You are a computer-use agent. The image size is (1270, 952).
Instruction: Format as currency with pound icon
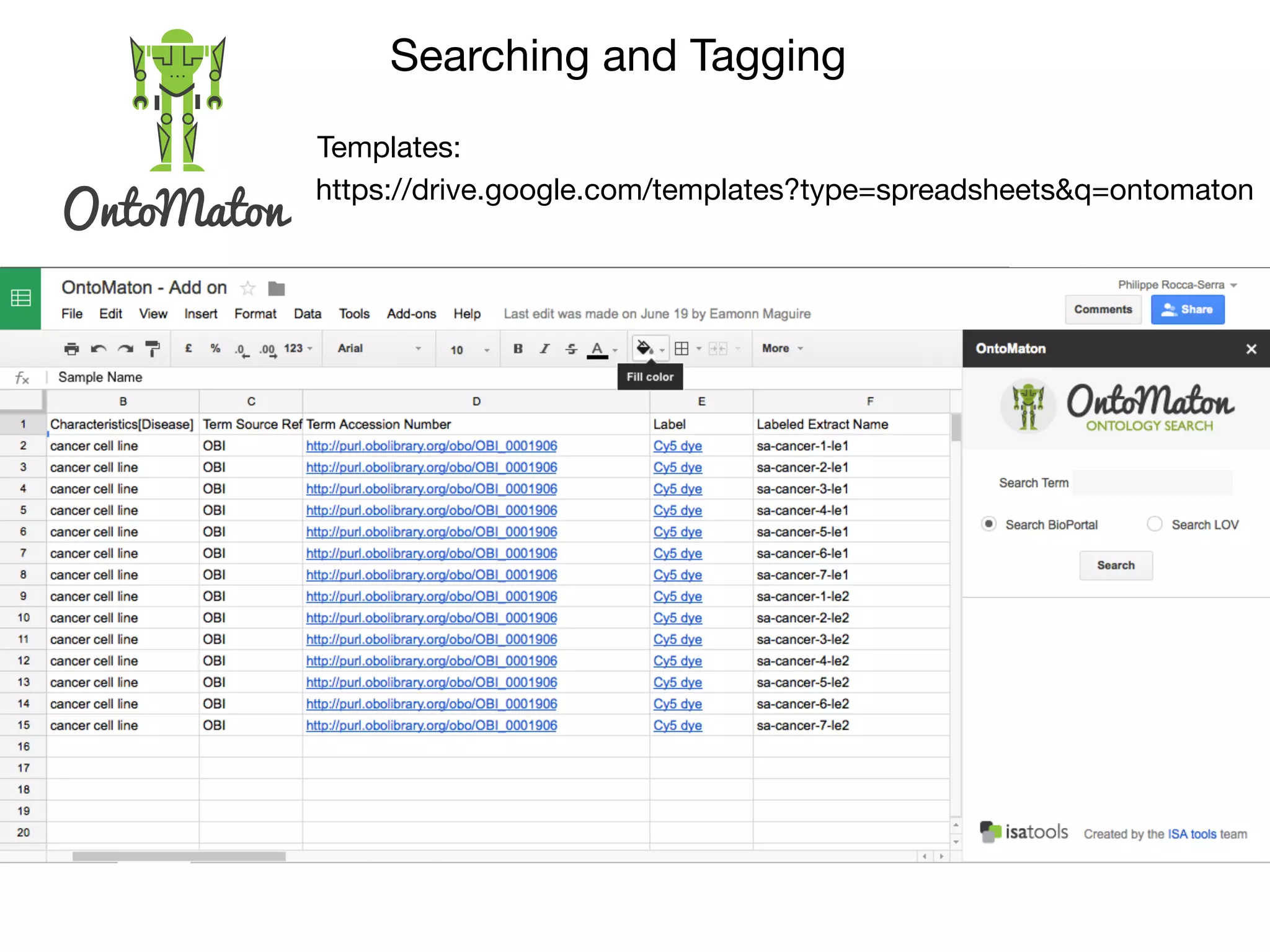(x=189, y=348)
